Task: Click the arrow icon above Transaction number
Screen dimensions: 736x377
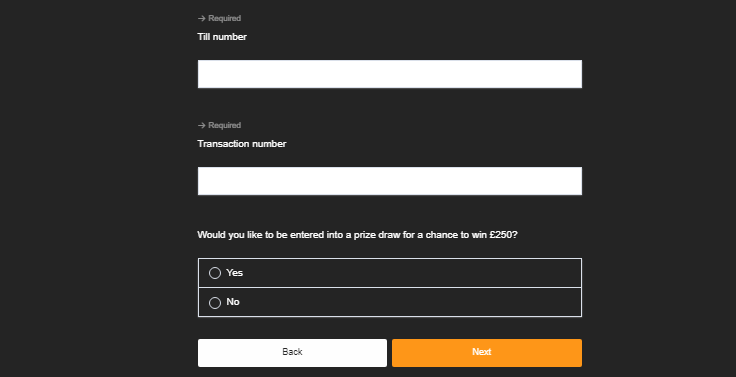Action: (x=201, y=125)
